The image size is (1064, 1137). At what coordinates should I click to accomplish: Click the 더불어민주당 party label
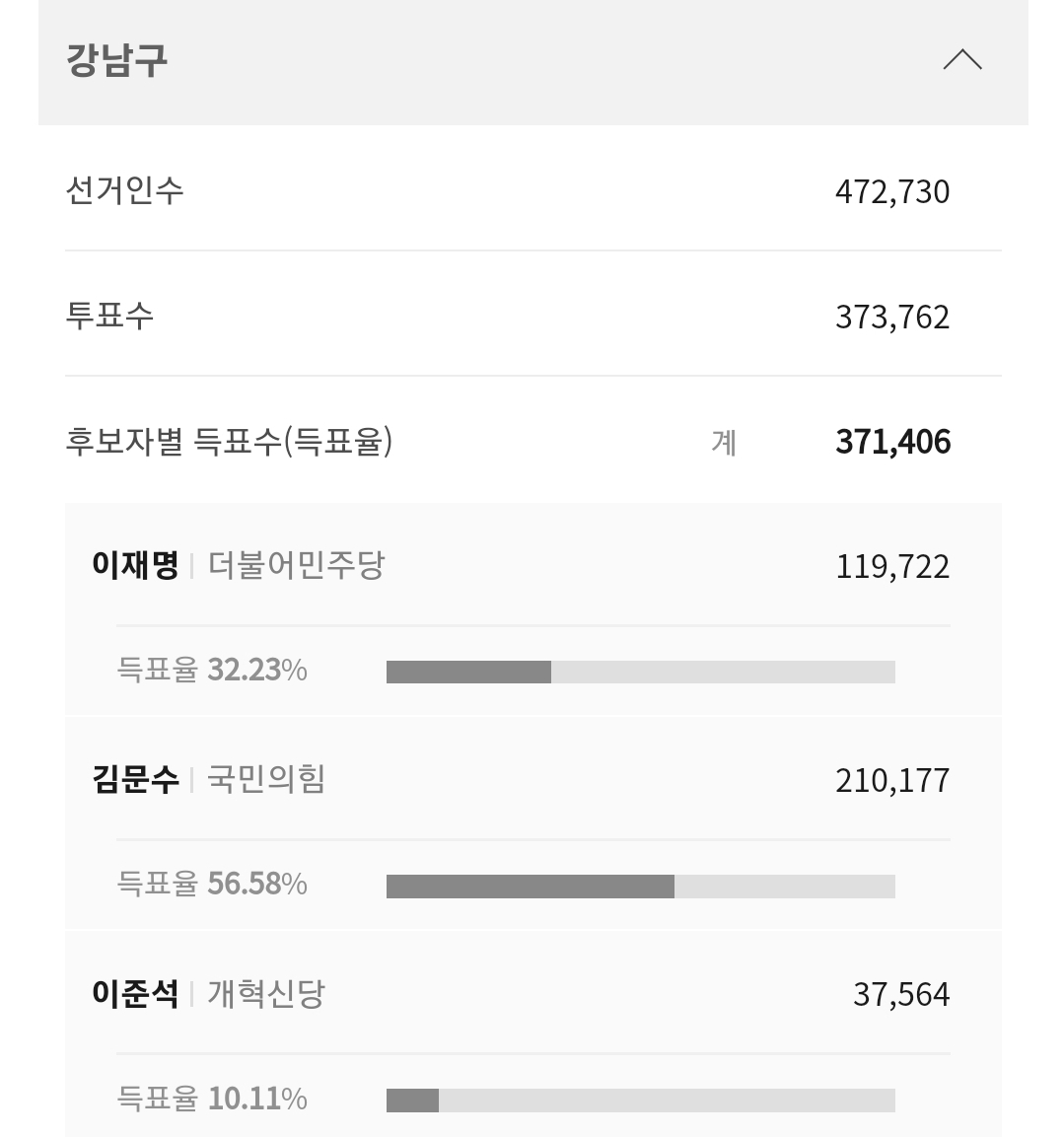point(296,565)
